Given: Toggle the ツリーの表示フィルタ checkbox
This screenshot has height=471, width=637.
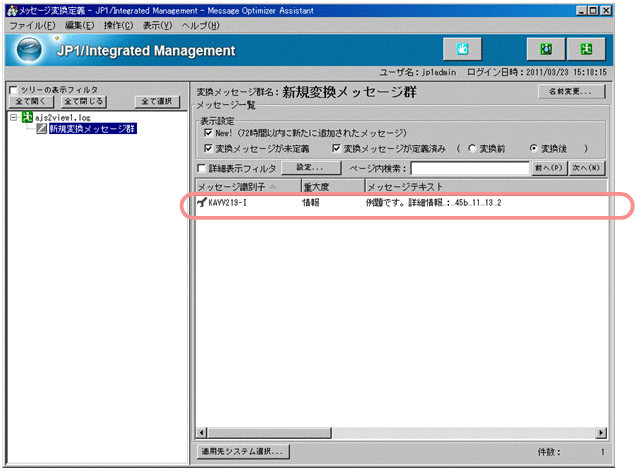Looking at the screenshot, I should coord(13,90).
